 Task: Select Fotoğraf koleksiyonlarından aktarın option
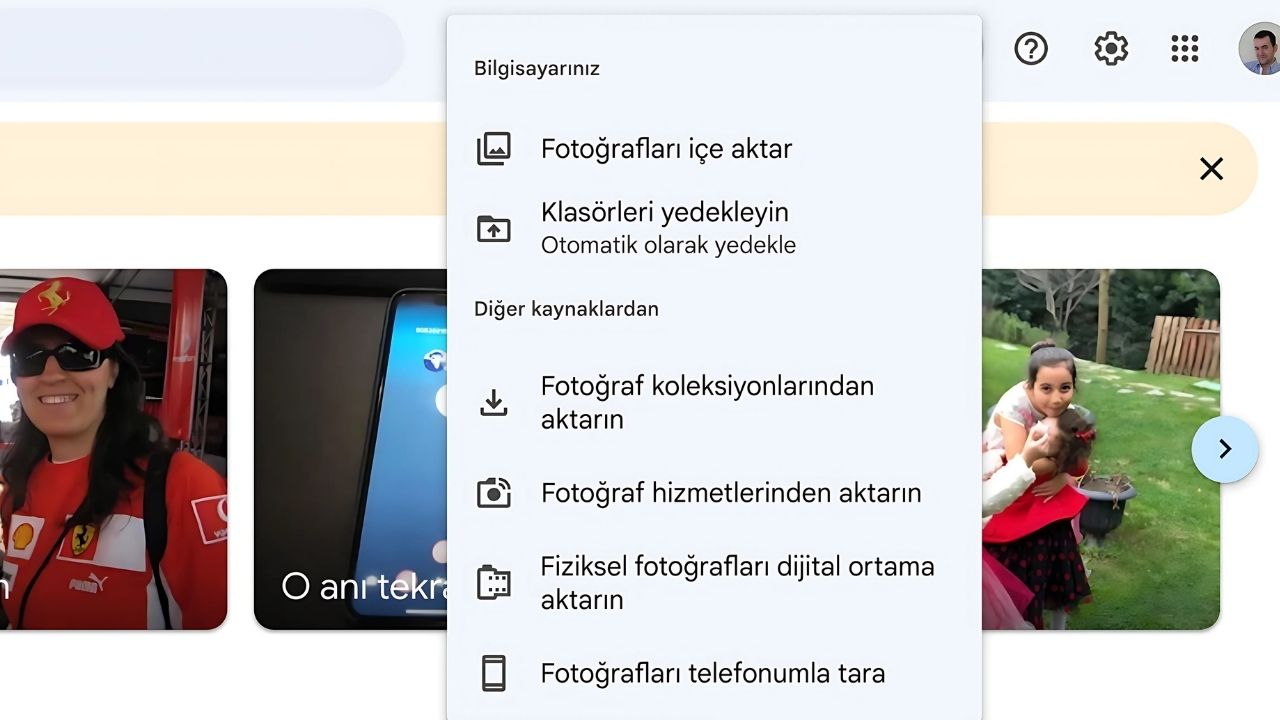[714, 402]
